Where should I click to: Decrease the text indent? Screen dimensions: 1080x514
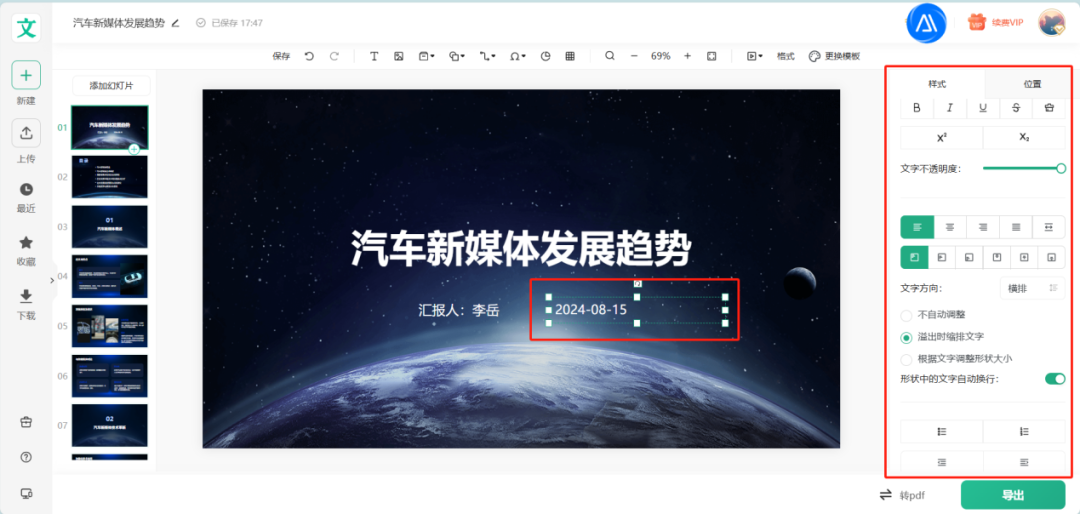pos(942,462)
